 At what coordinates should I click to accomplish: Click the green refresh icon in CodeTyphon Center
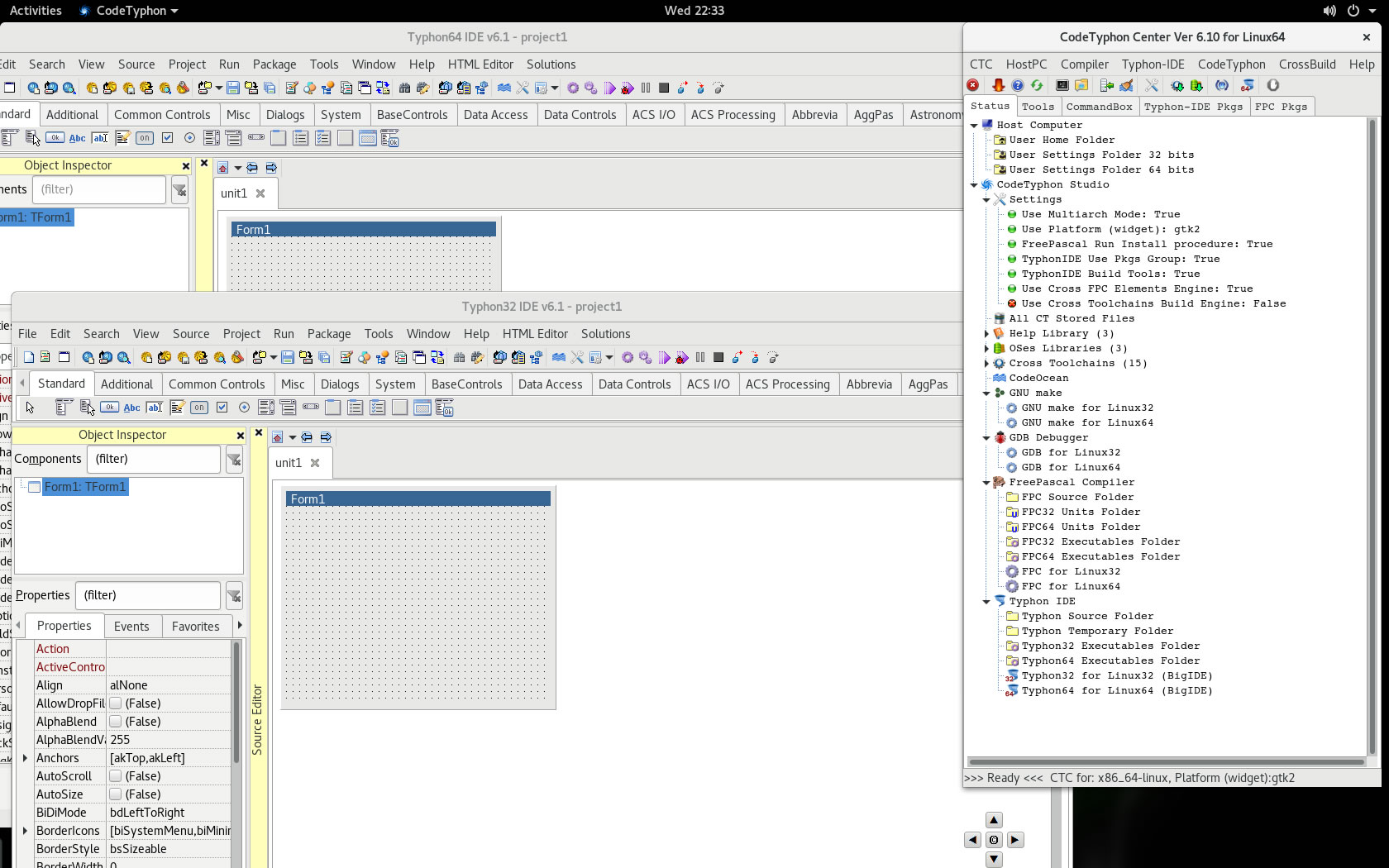1036,85
